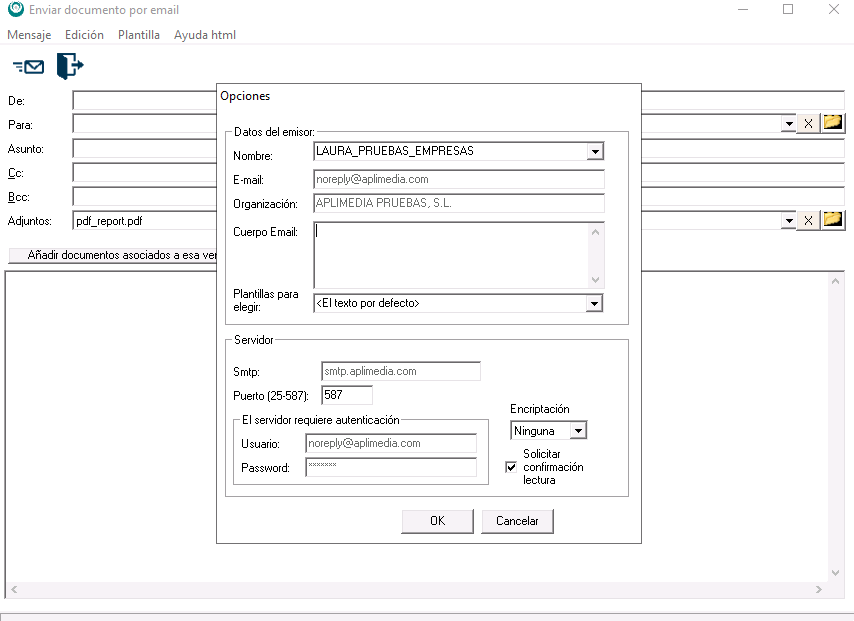Image resolution: width=854 pixels, height=621 pixels.
Task: Expand the Encriptación dropdown
Action: (577, 431)
